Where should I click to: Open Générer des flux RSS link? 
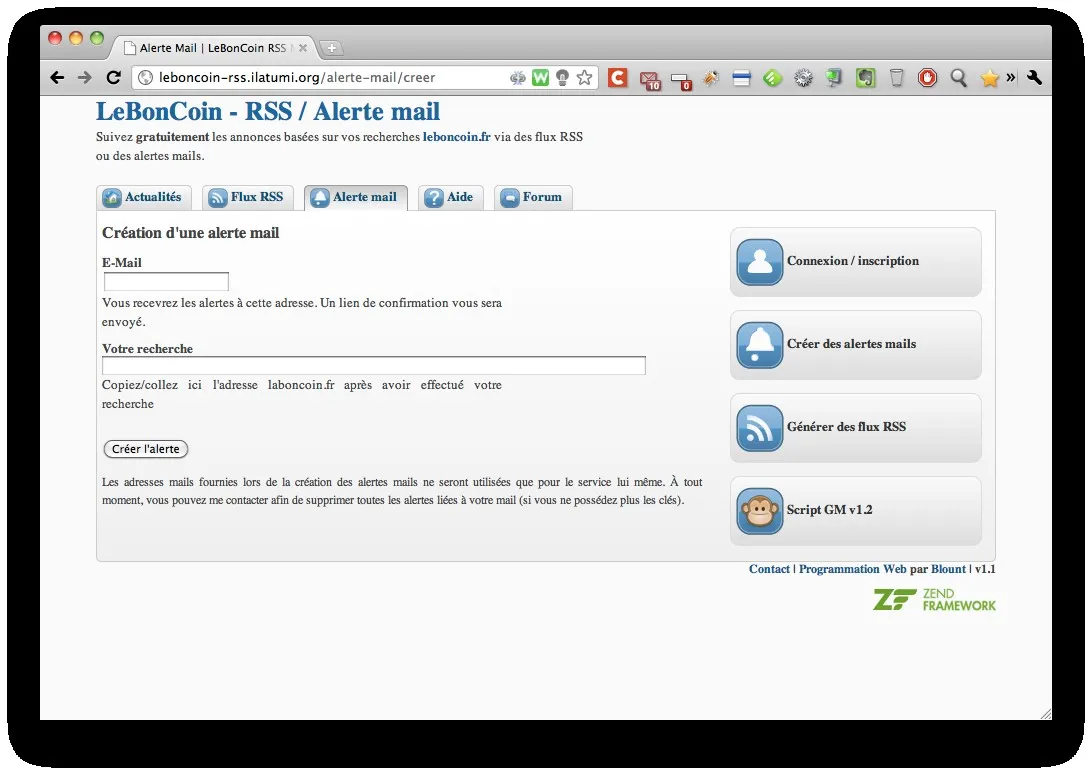coord(846,427)
